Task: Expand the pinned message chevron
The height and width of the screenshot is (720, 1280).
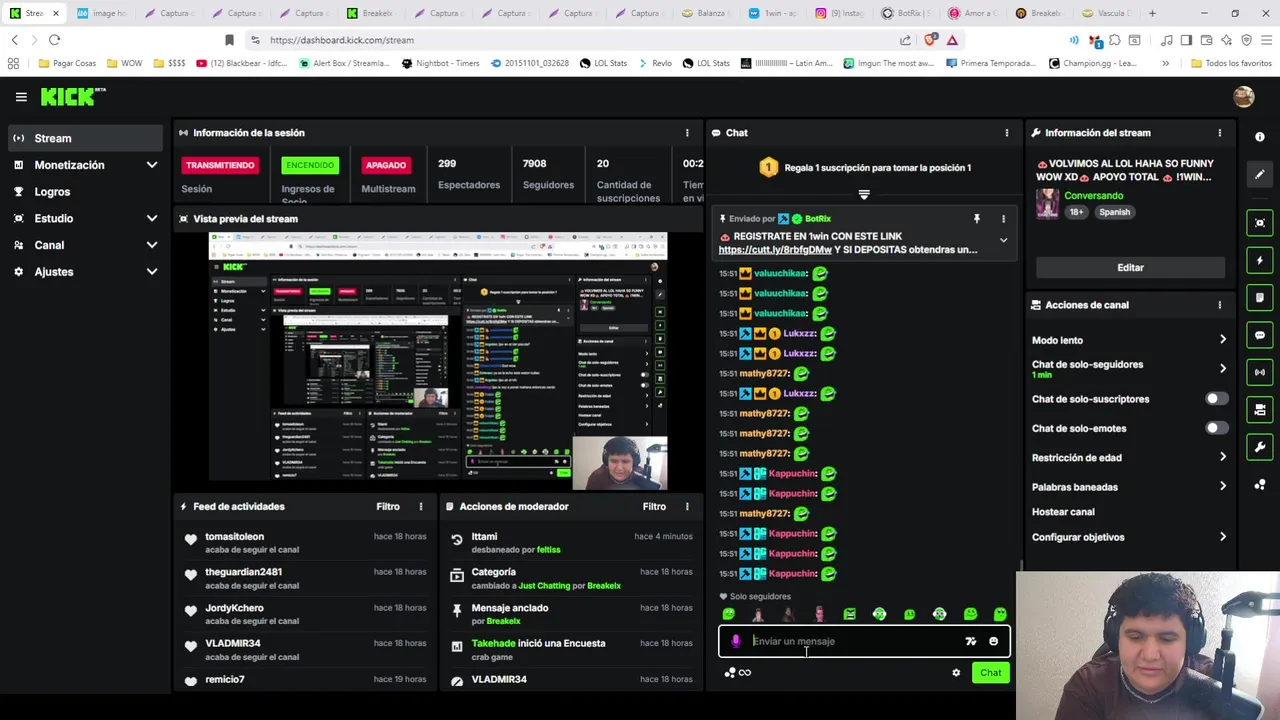Action: [1003, 240]
